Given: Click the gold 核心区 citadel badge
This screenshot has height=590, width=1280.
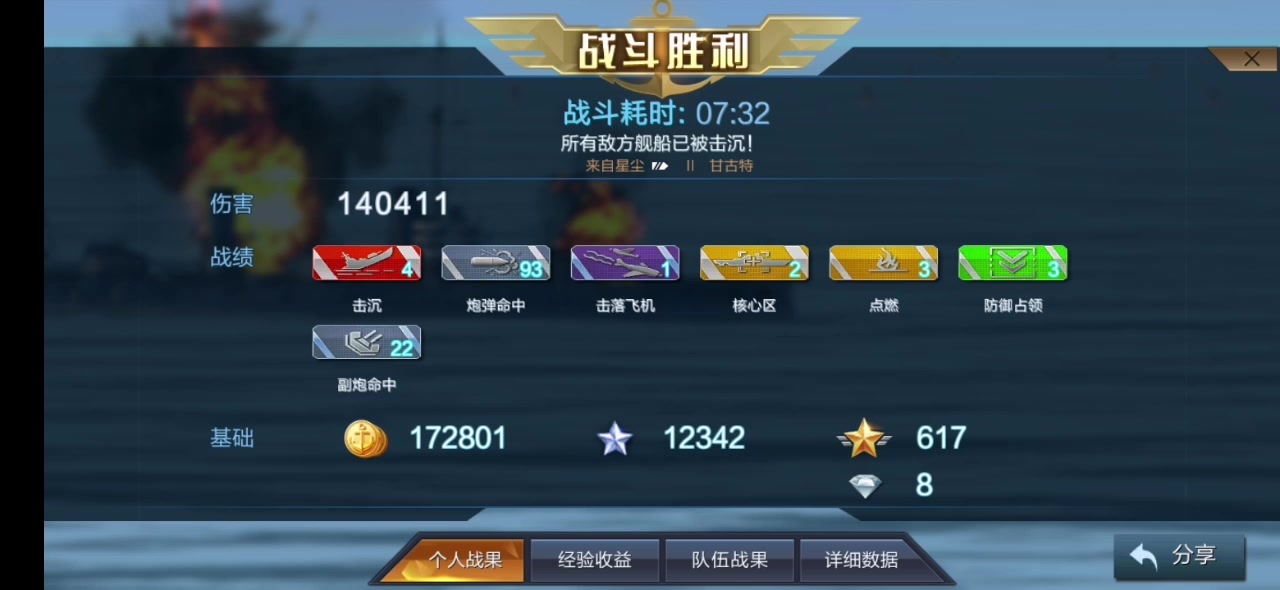Looking at the screenshot, I should click(x=754, y=263).
